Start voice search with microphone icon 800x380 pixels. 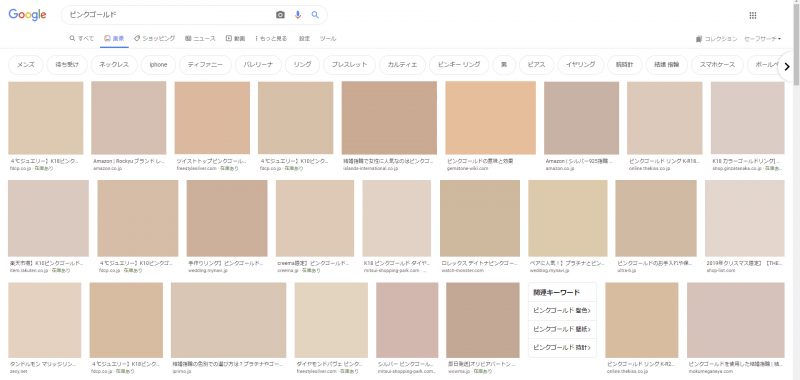298,15
